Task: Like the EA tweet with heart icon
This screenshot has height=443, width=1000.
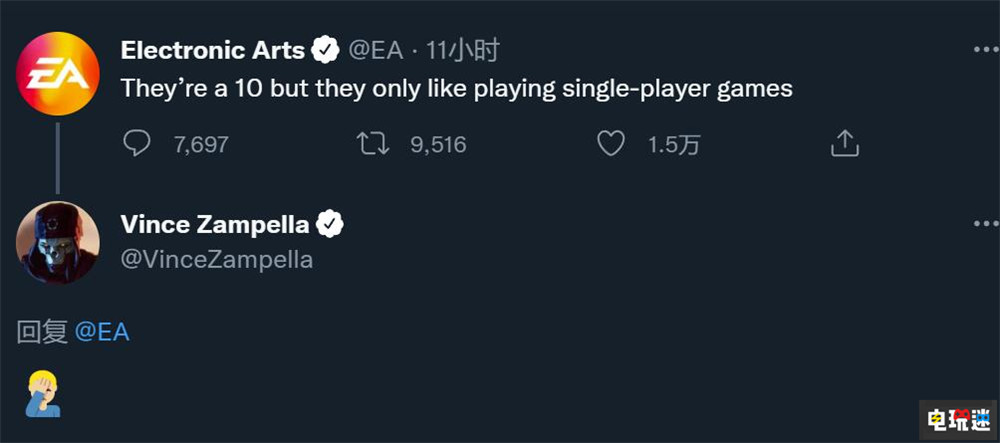Action: (610, 144)
